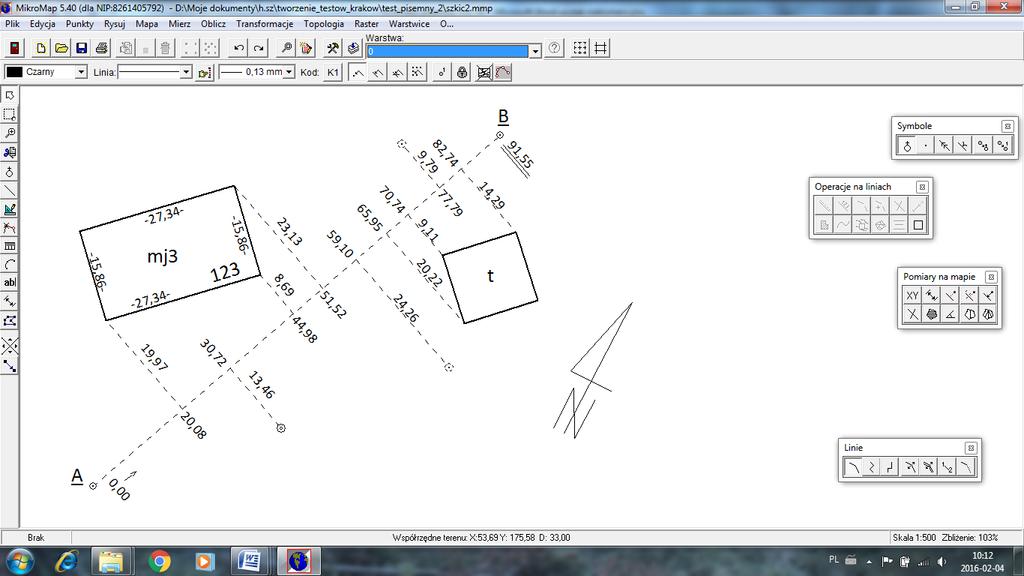This screenshot has height=576, width=1024.
Task: Select first symbol icon in Symbole panel
Action: tap(906, 146)
